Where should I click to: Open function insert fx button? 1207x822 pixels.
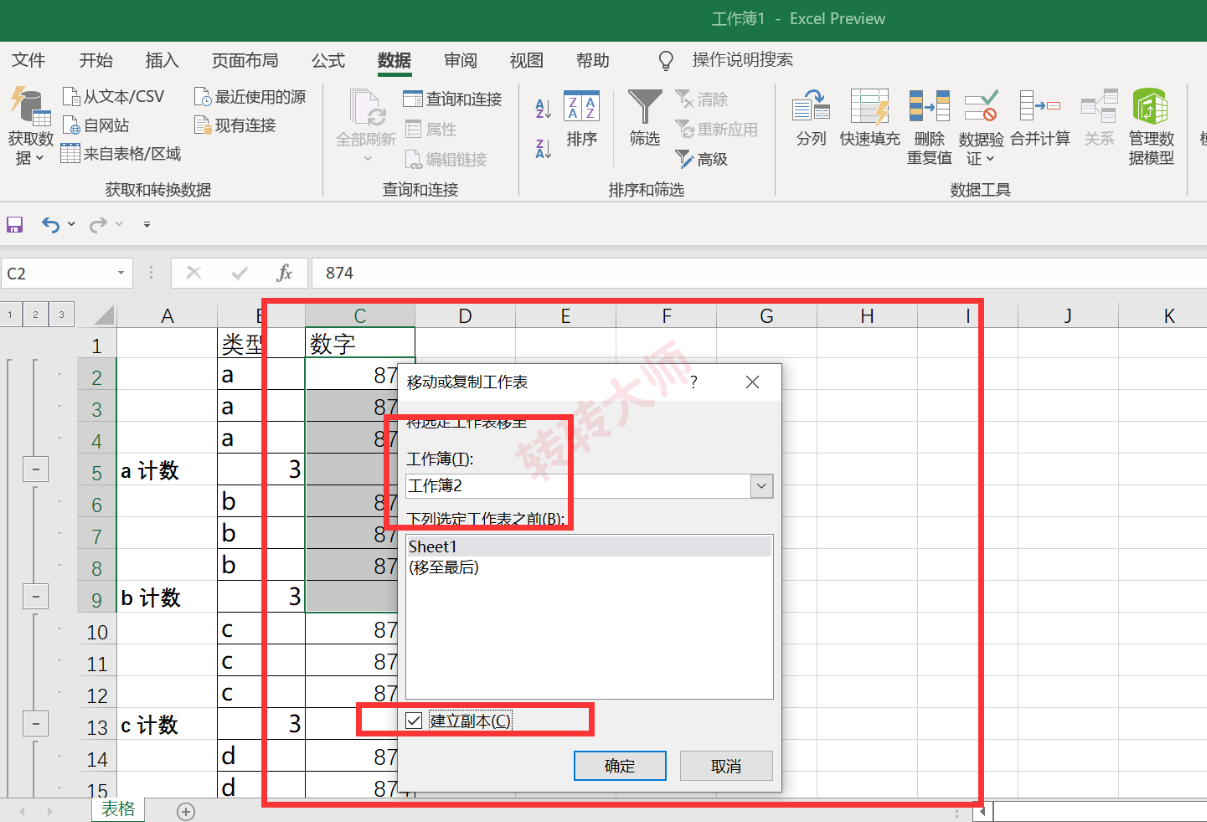pos(284,273)
